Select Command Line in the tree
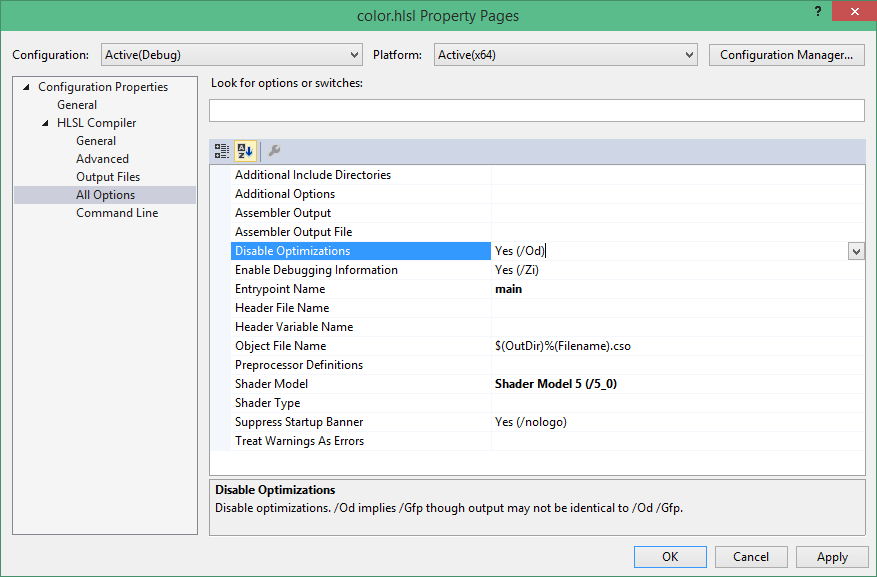Viewport: 877px width, 577px height. point(117,213)
